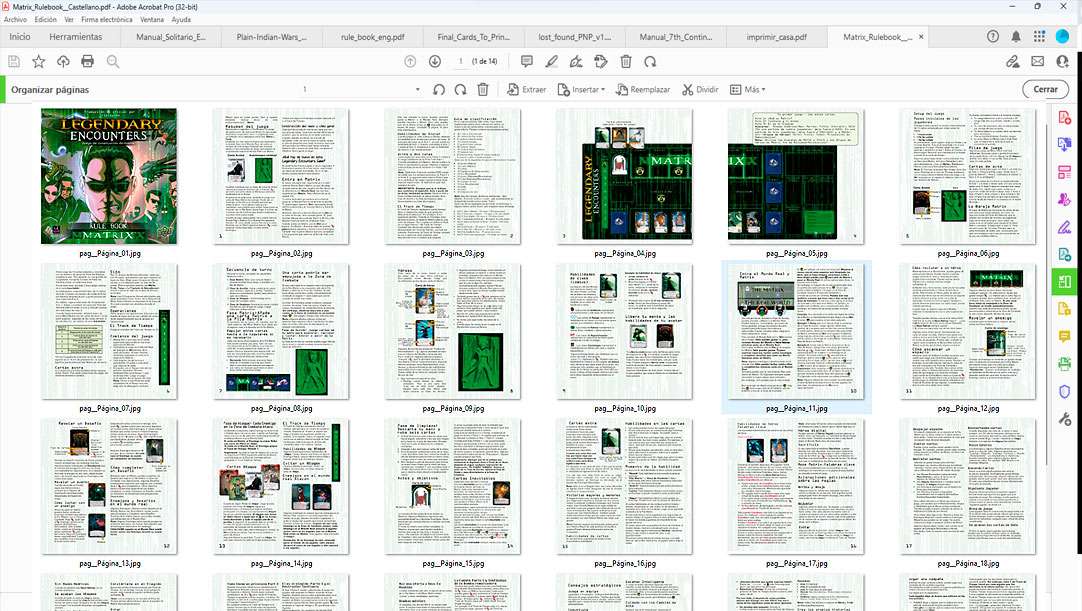Rotate pages clockwise

[x=460, y=89]
